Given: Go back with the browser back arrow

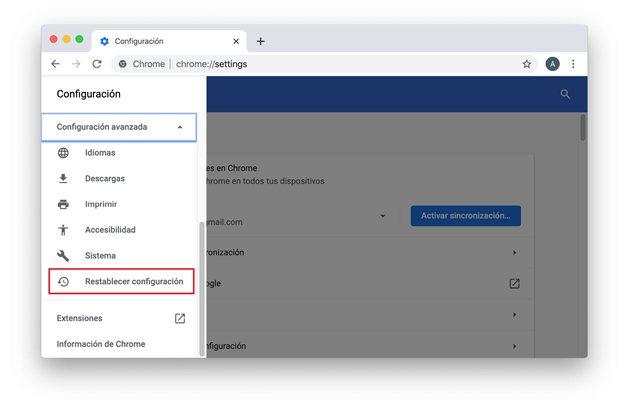Looking at the screenshot, I should (x=55, y=64).
